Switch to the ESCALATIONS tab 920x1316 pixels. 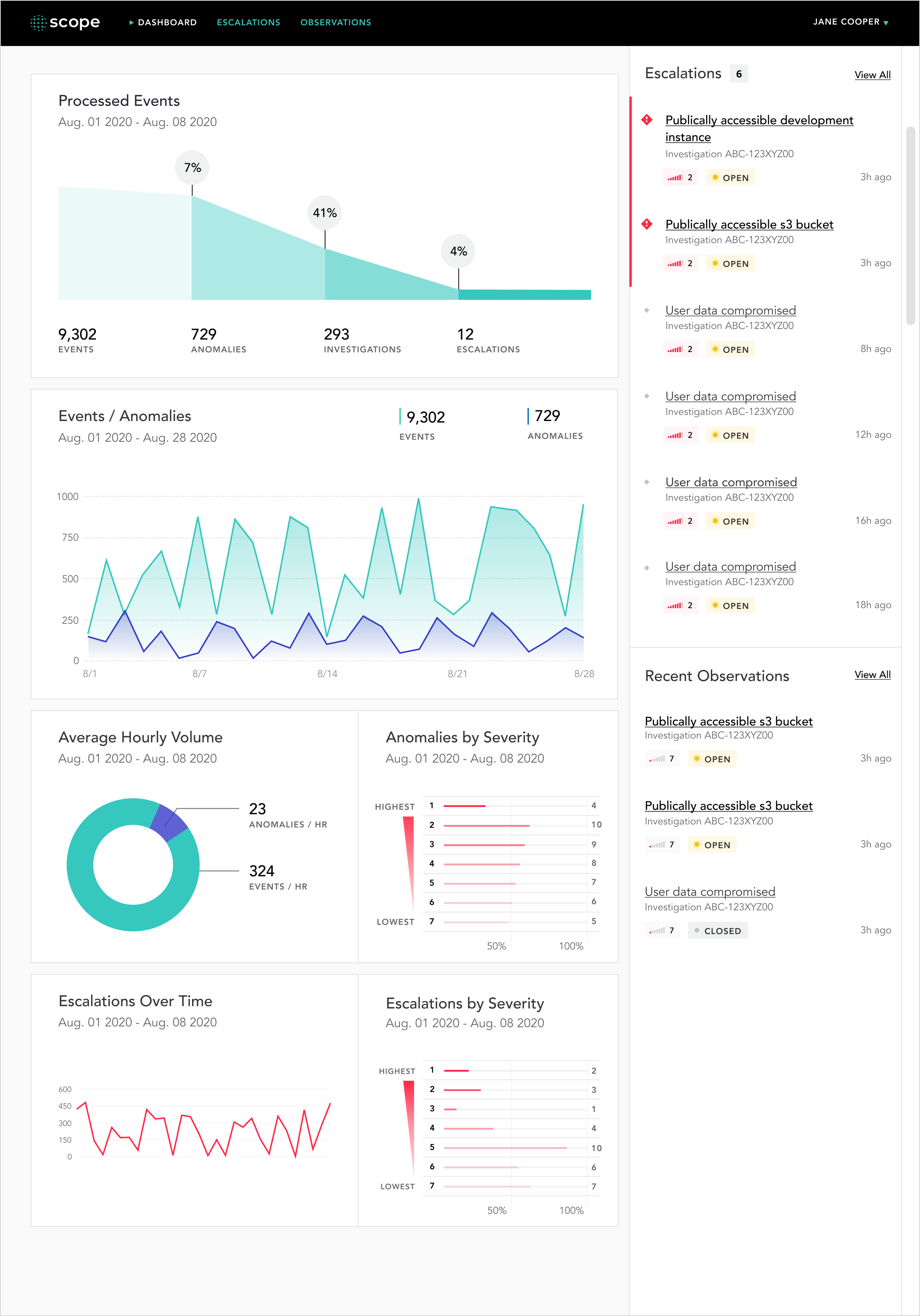click(249, 22)
